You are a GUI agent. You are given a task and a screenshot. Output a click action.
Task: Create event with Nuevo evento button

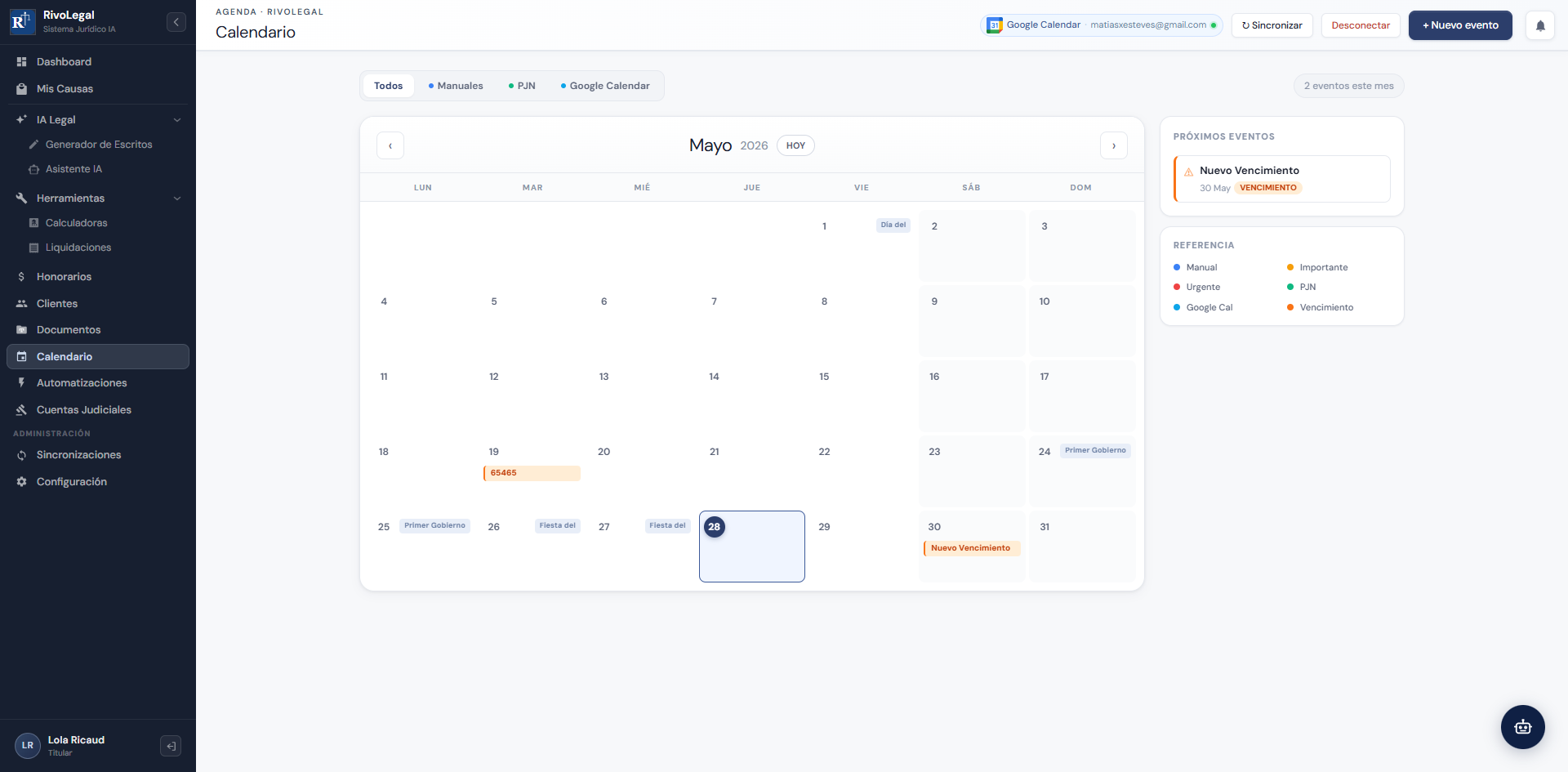tap(1460, 25)
